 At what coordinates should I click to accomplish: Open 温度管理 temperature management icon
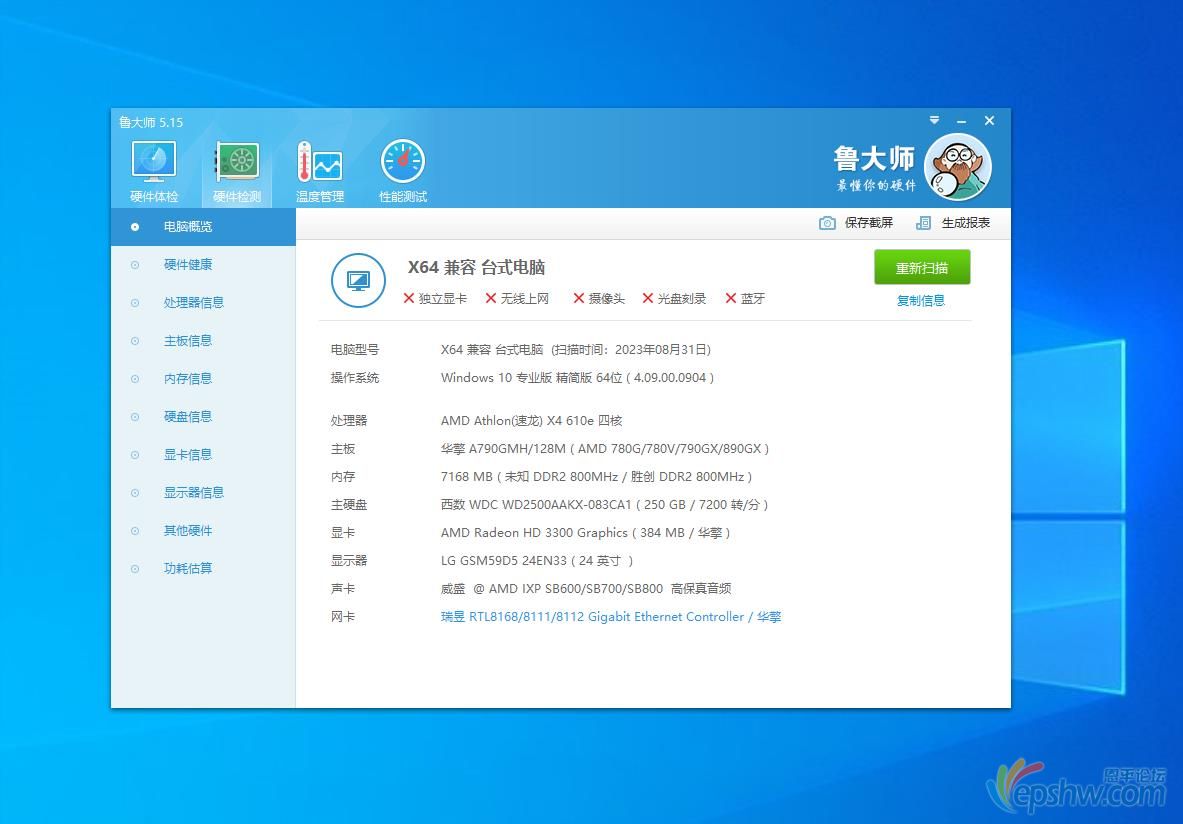point(320,171)
